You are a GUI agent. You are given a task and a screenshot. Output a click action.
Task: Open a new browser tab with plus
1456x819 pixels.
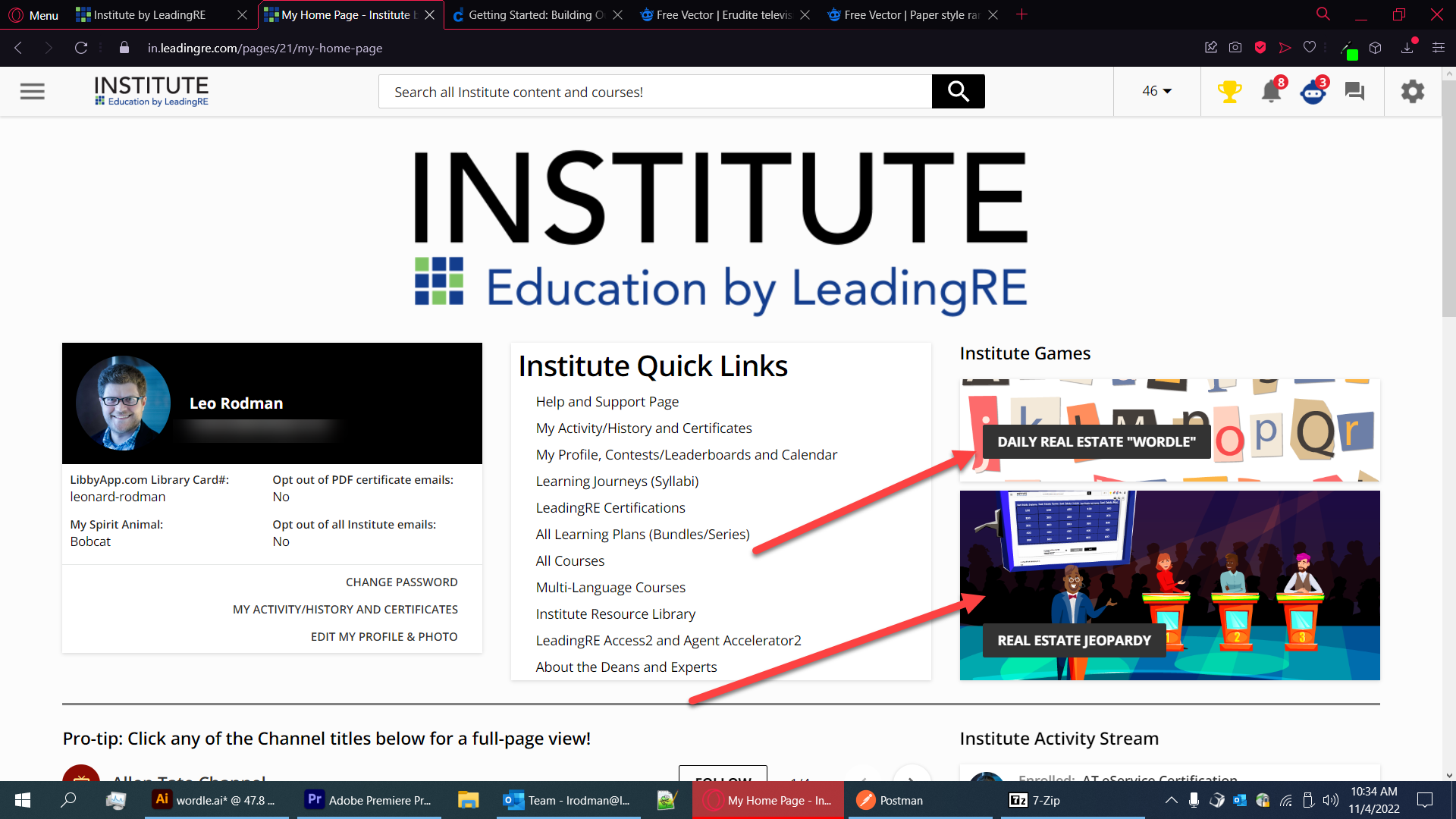1021,14
